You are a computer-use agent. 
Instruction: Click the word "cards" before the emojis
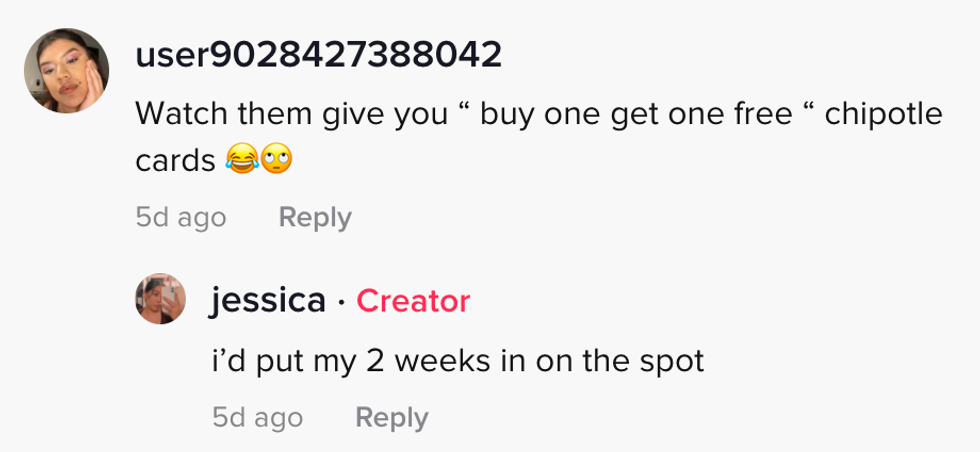pos(175,160)
